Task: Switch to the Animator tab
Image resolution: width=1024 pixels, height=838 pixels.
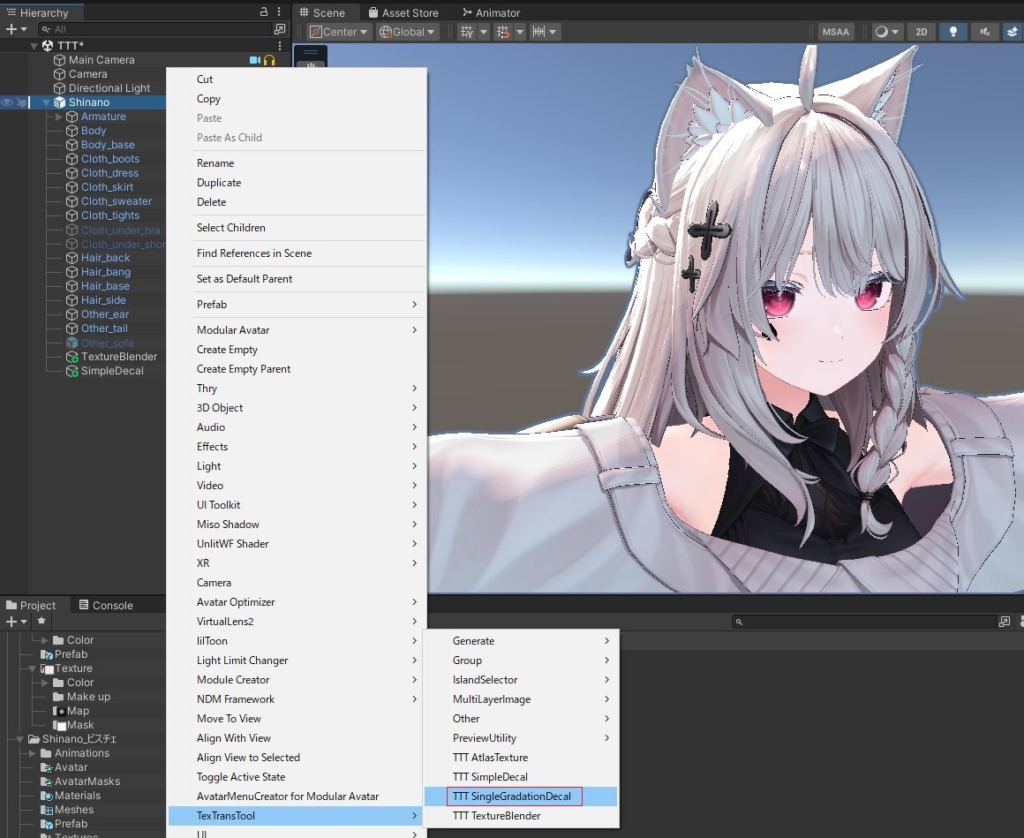Action: pyautogui.click(x=490, y=13)
